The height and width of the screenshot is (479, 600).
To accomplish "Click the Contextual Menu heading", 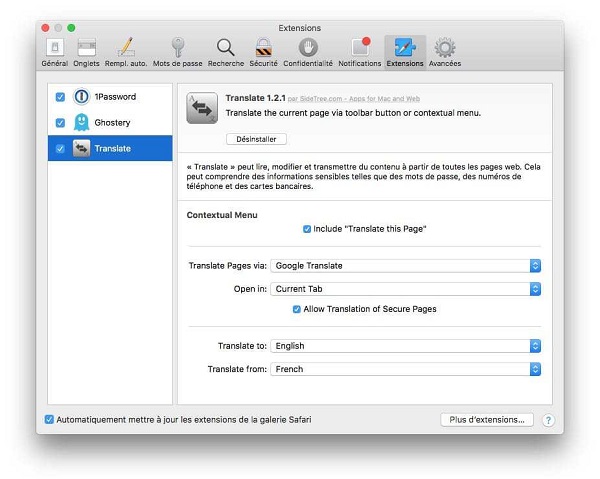I will pos(222,215).
